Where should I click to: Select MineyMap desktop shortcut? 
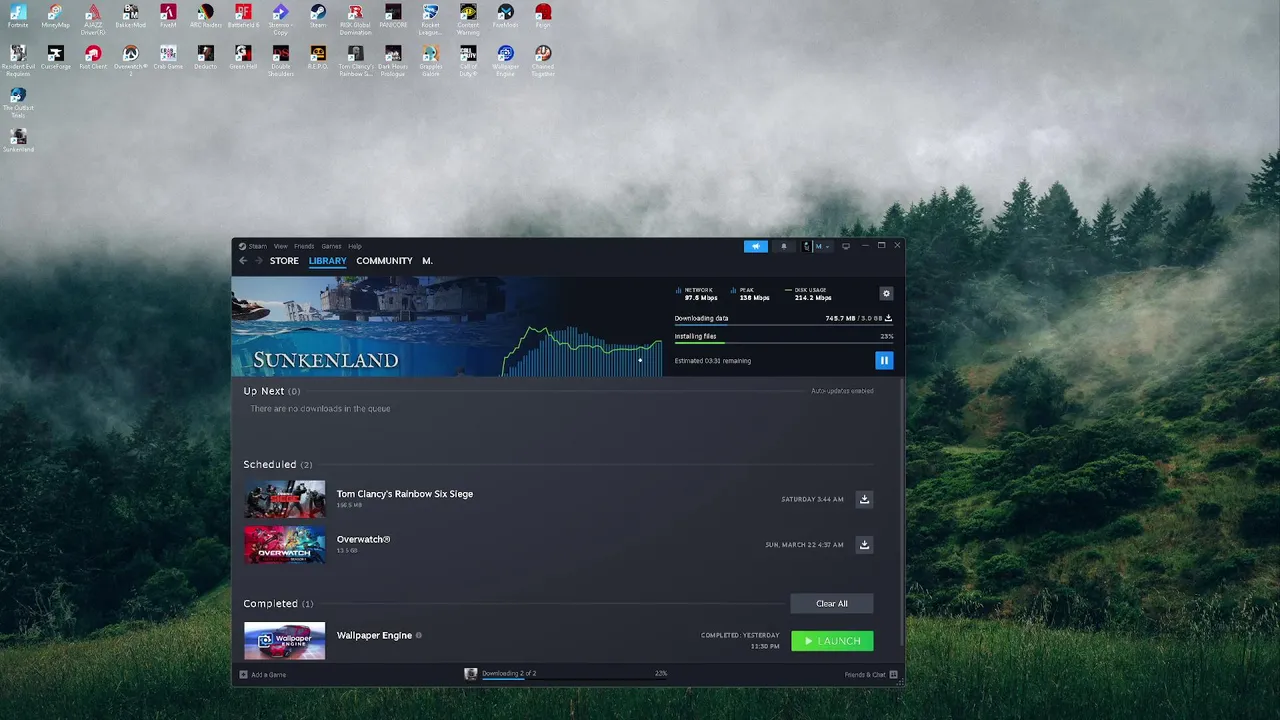[55, 17]
